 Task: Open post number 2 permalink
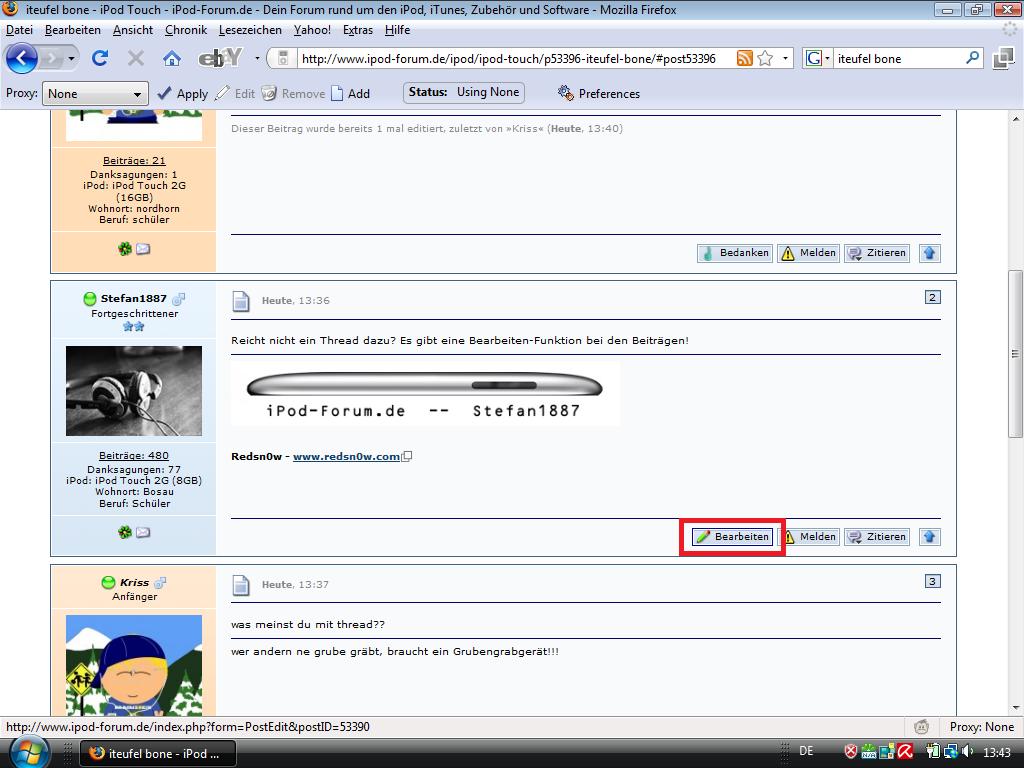tap(933, 297)
